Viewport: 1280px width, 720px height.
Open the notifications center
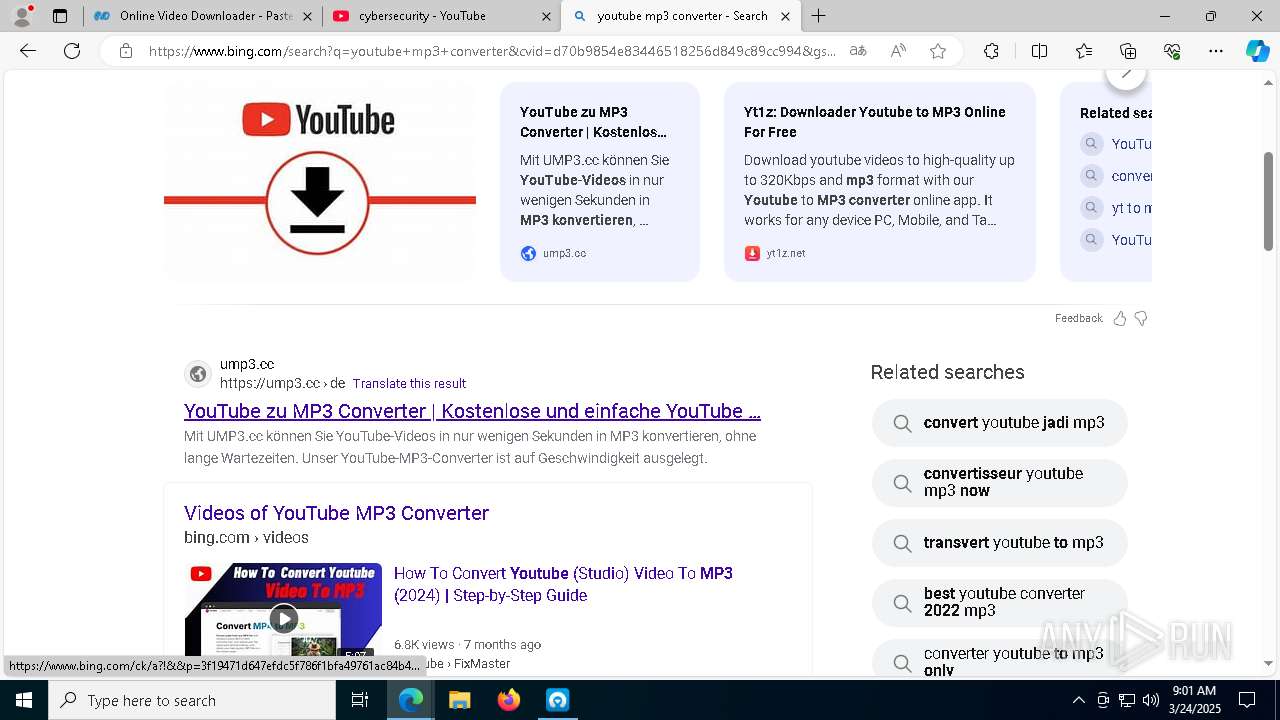[x=1247, y=700]
